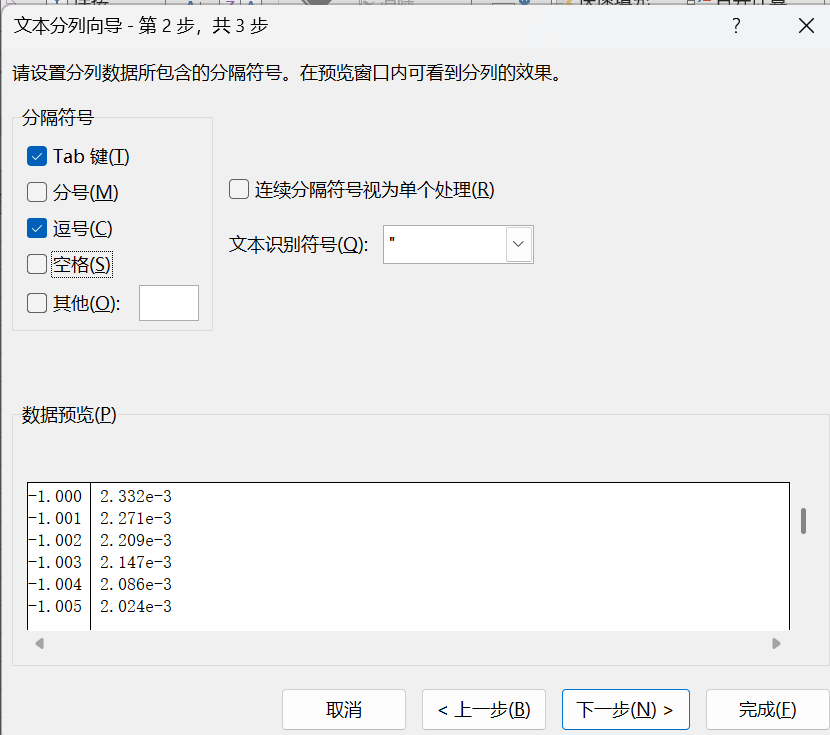Select preview value -1.001
830x735 pixels.
56,519
